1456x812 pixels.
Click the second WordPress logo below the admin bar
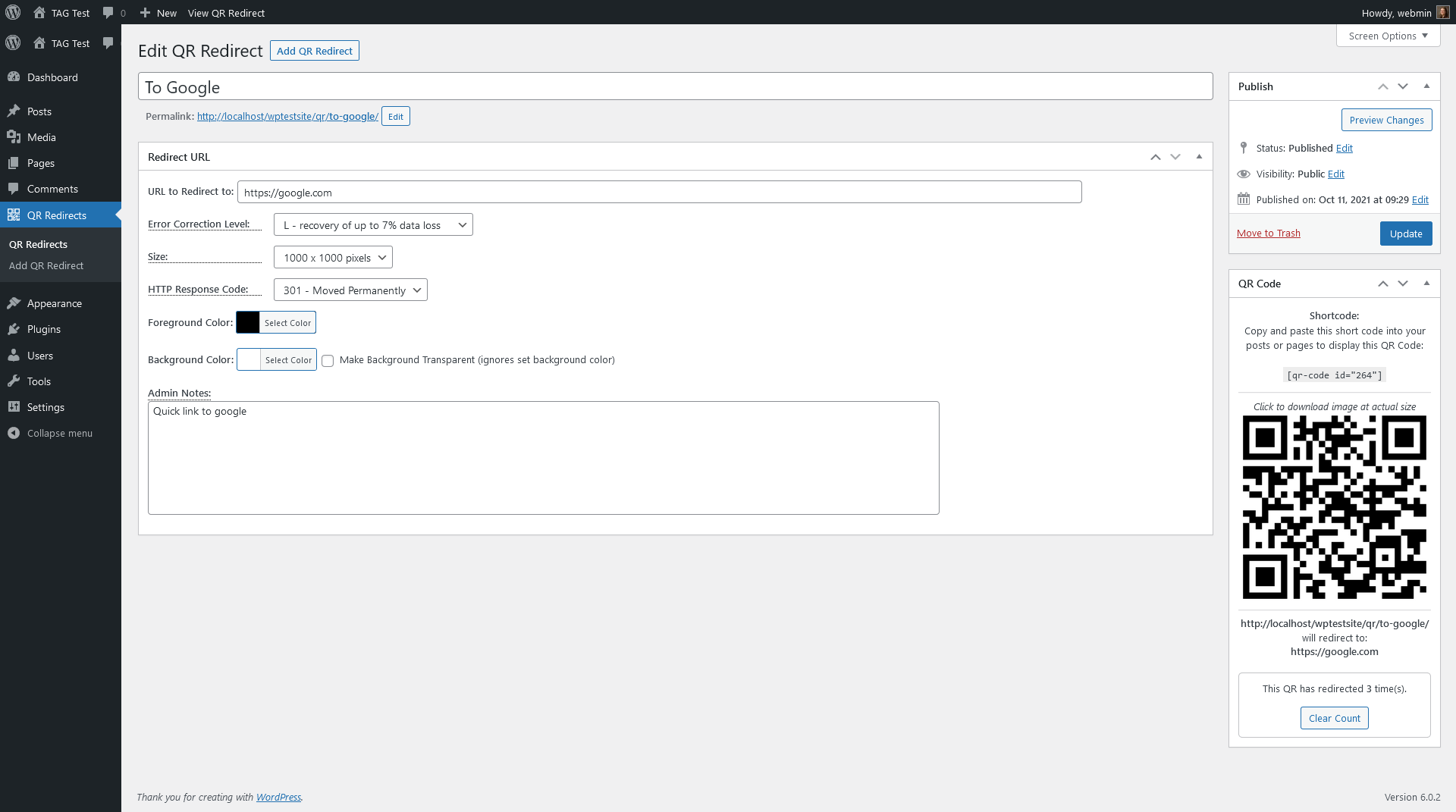pos(13,43)
